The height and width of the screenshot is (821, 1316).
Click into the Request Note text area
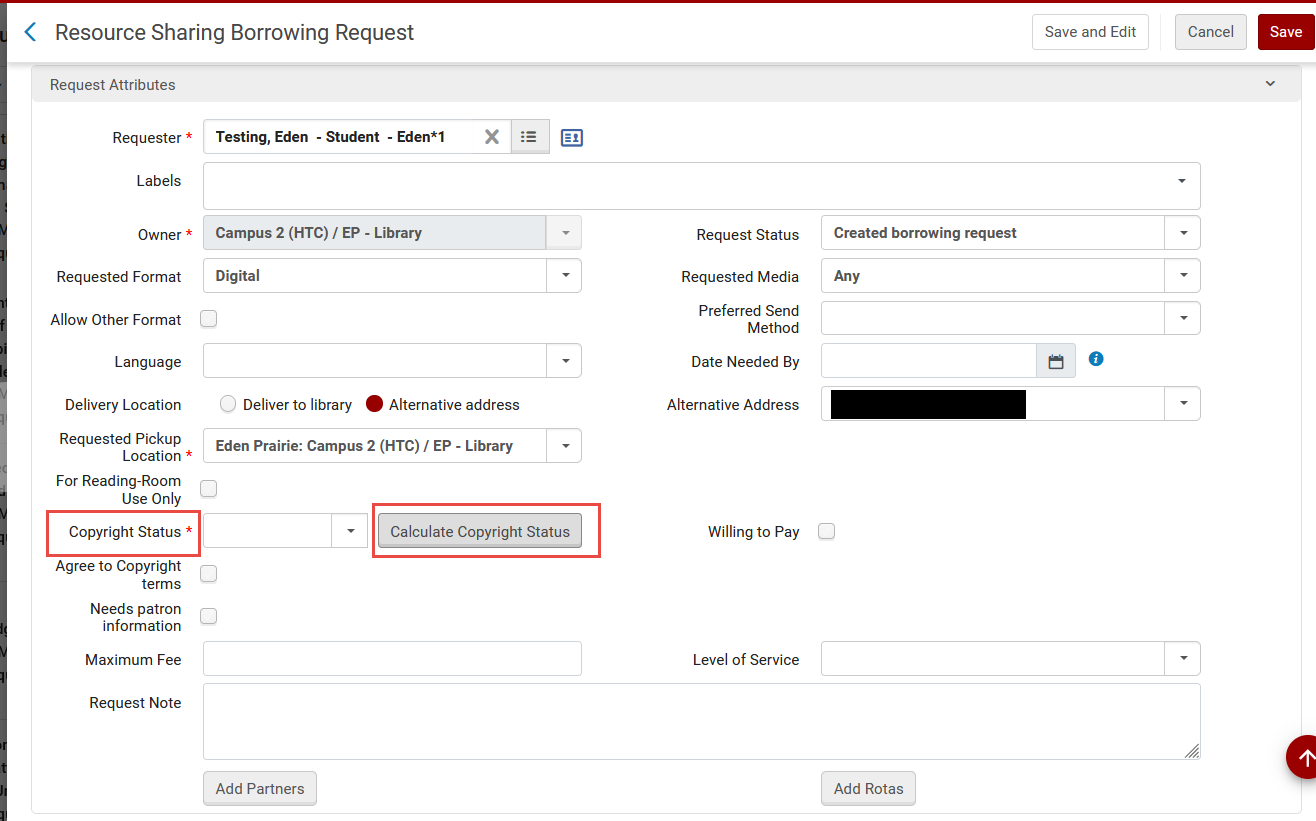[x=701, y=721]
